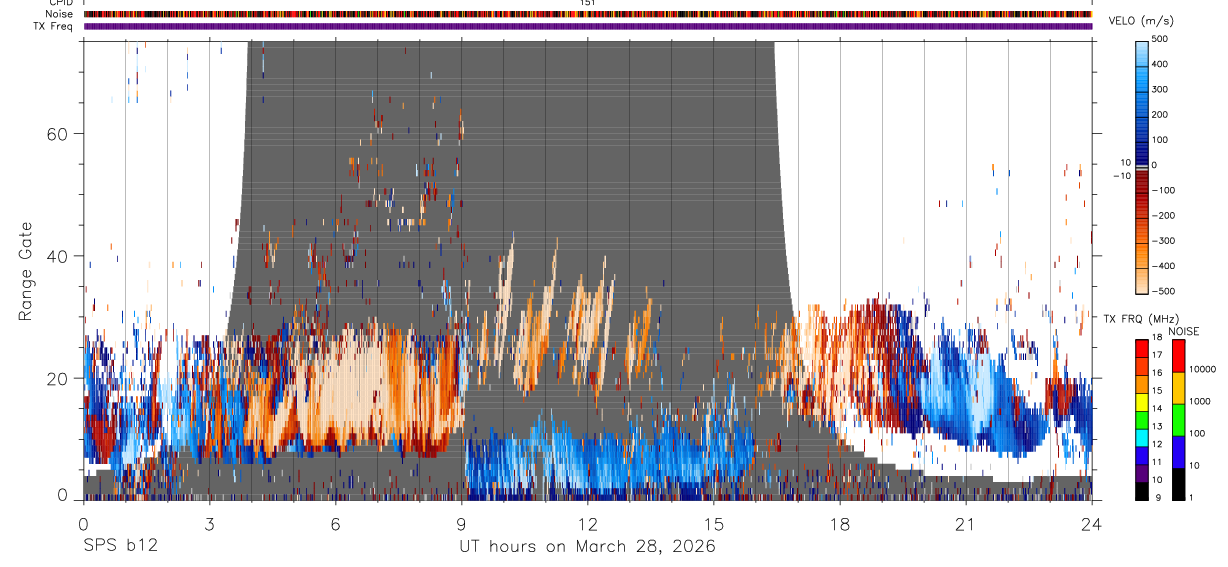Image resolution: width=1228 pixels, height=567 pixels.
Task: Click the 24 hour tick on the UT axis
Action: pos(1092,523)
